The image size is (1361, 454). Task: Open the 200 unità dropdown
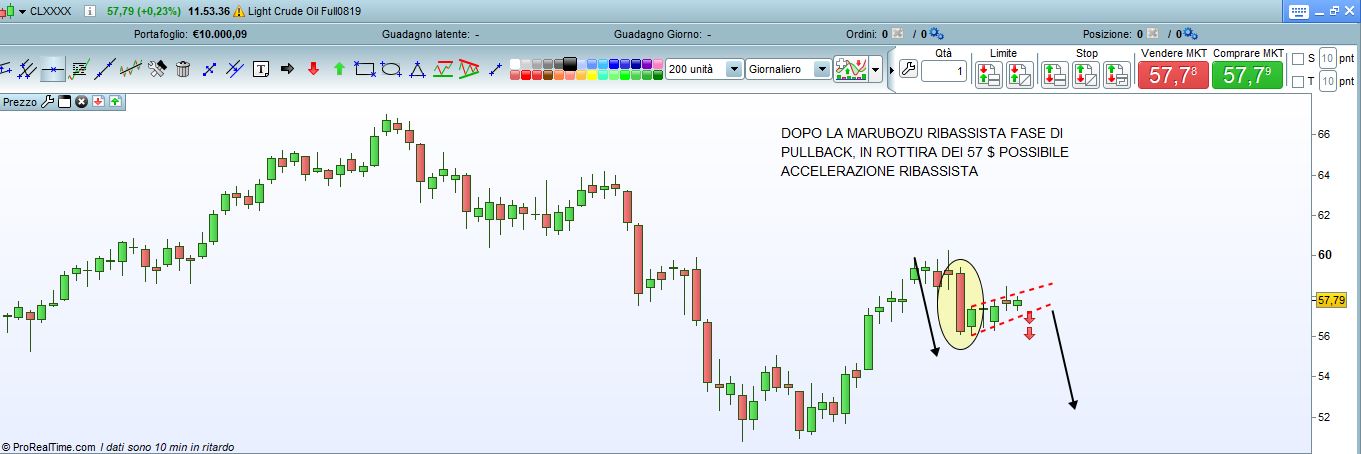[x=734, y=69]
